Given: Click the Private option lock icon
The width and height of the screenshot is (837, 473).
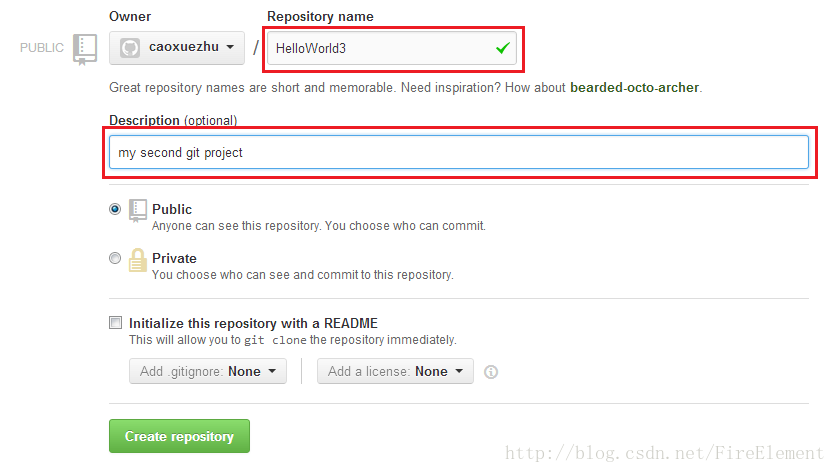Looking at the screenshot, I should [x=138, y=260].
